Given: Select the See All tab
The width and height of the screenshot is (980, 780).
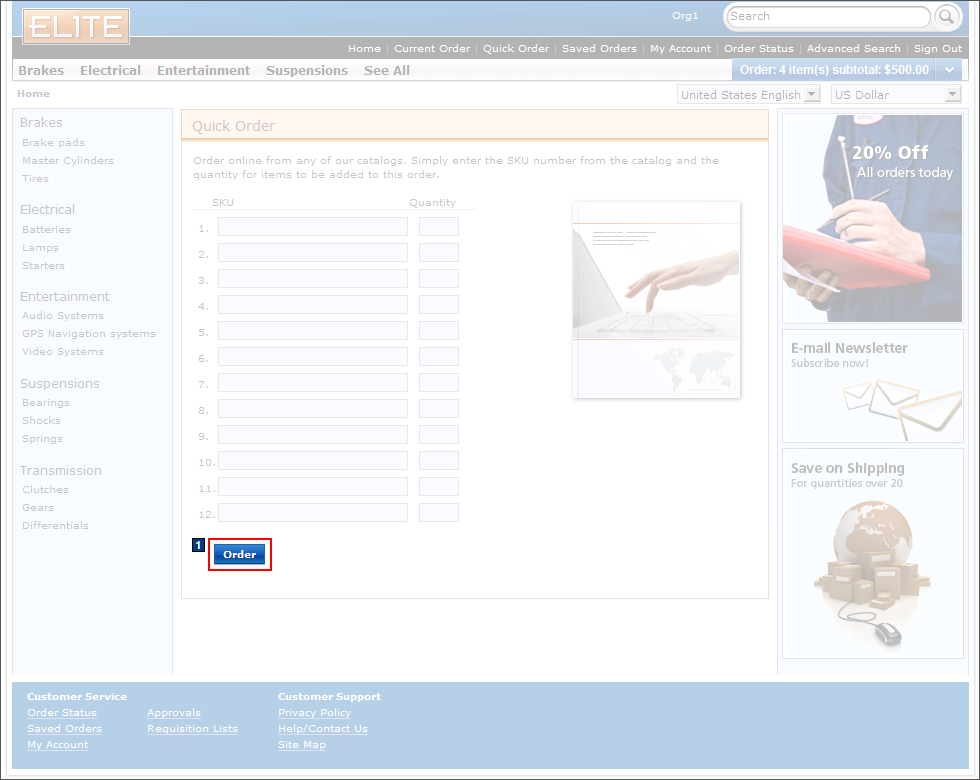Looking at the screenshot, I should (387, 71).
